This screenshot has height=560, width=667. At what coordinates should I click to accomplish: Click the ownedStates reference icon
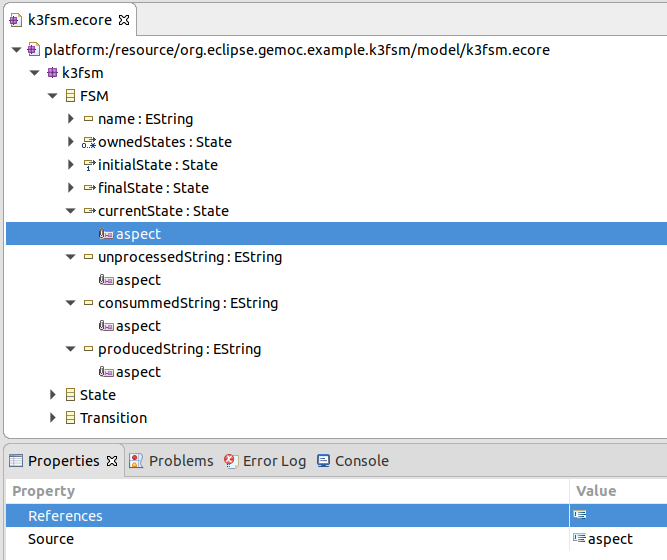pos(88,142)
